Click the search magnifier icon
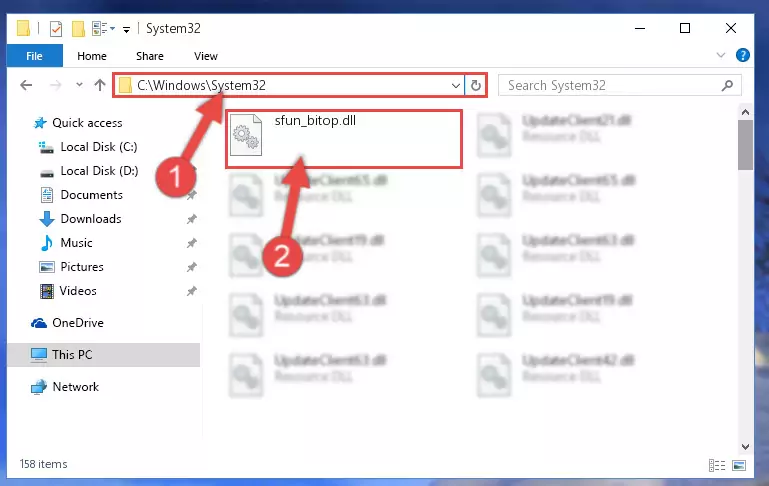The image size is (769, 486). click(x=727, y=85)
